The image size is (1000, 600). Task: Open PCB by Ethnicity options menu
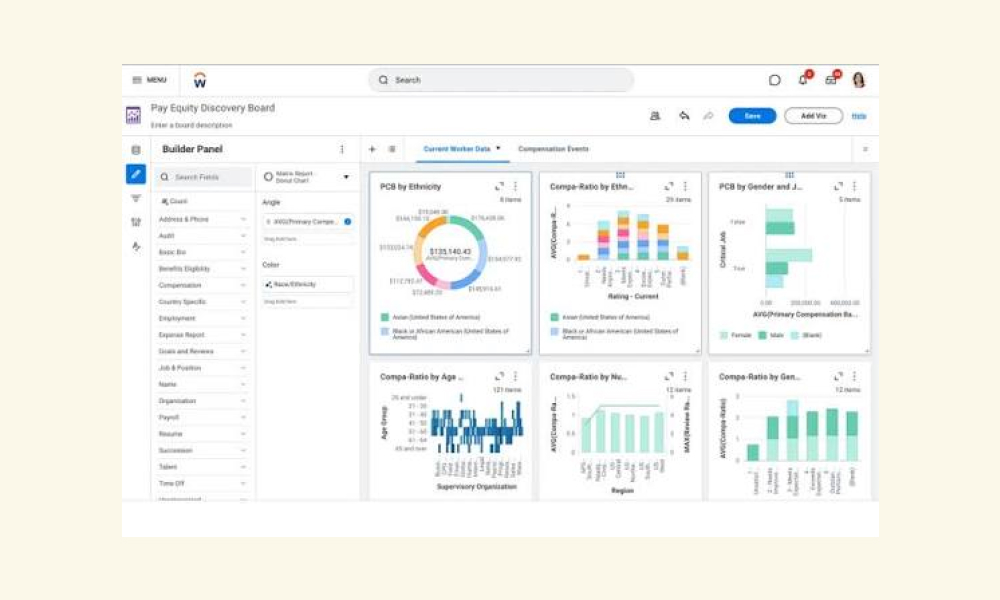515,186
